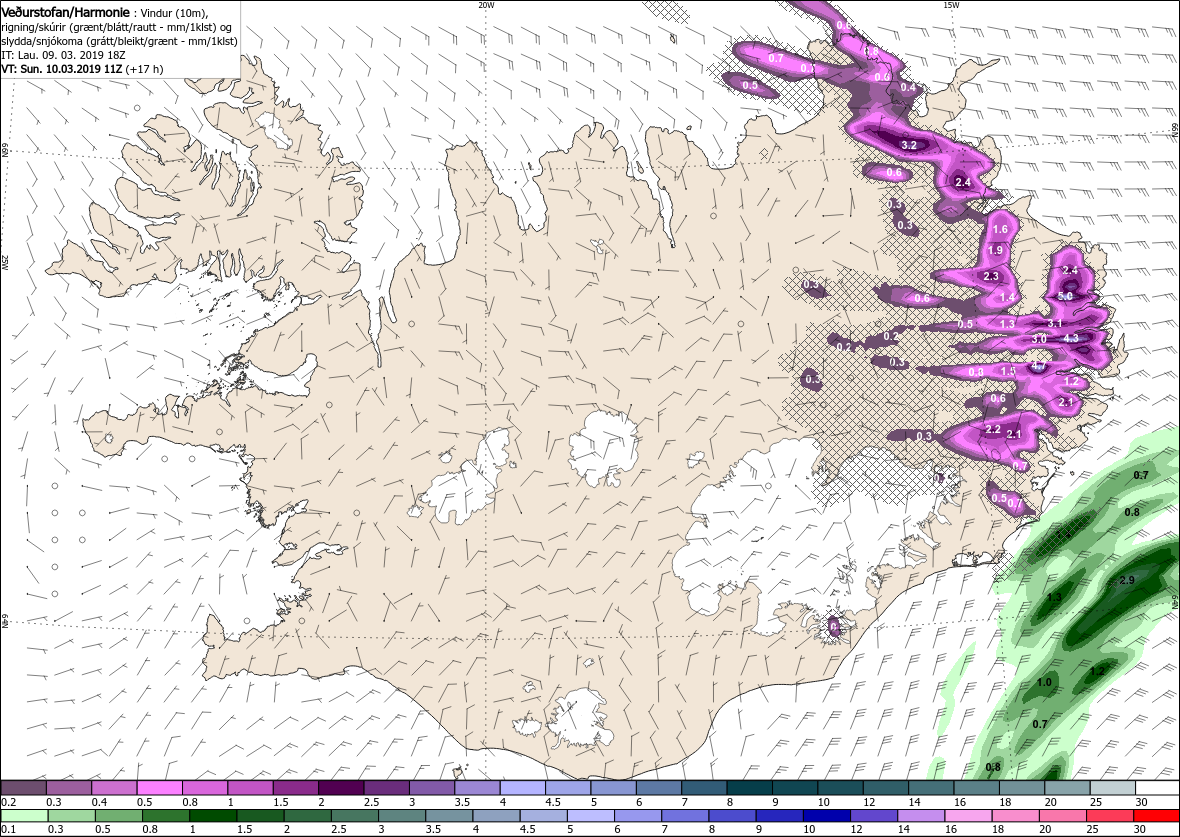Click the 20W longitude label

pos(486,5)
